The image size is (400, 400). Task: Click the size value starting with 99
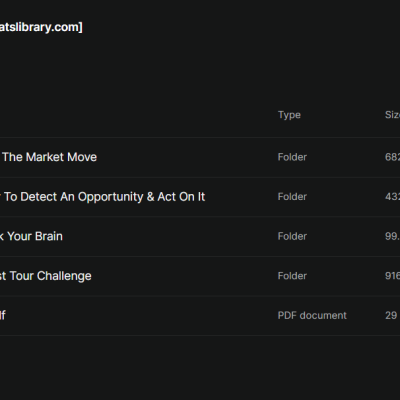coord(392,236)
